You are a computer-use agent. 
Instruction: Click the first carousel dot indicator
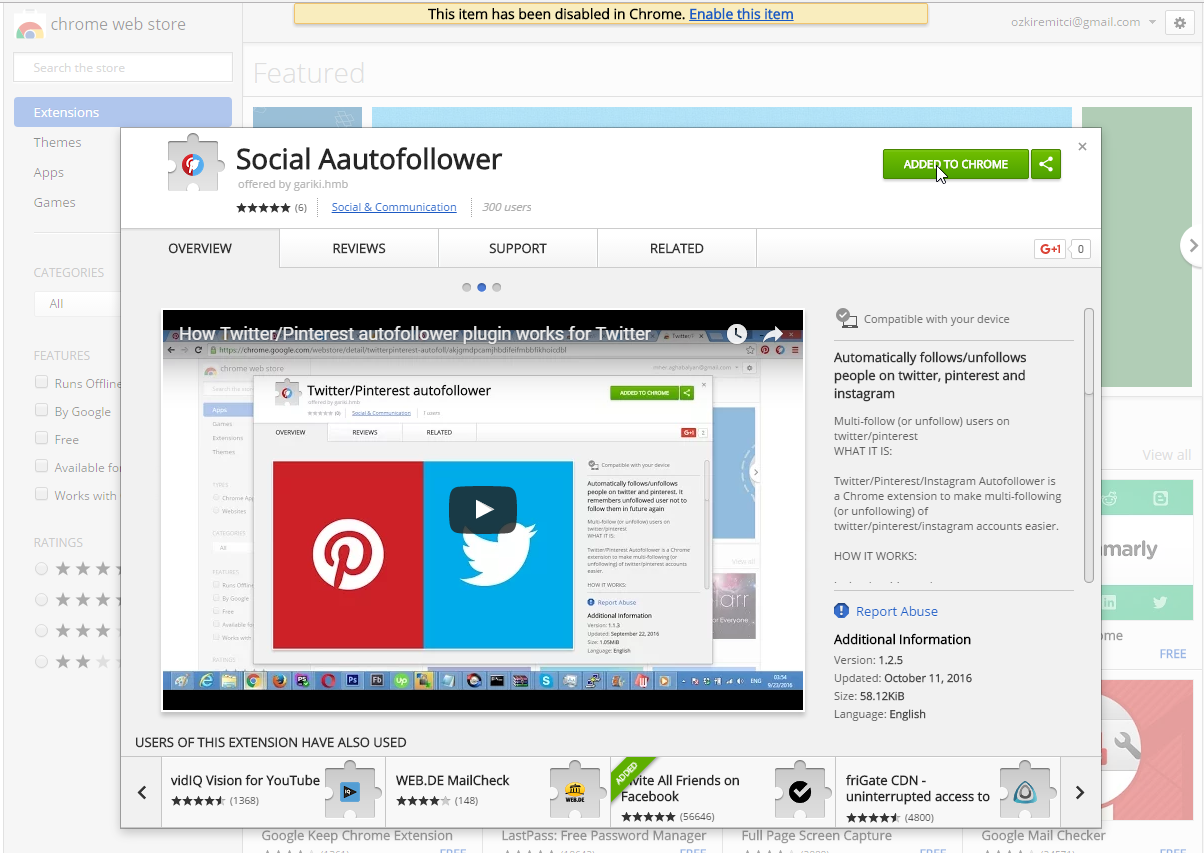pyautogui.click(x=467, y=287)
